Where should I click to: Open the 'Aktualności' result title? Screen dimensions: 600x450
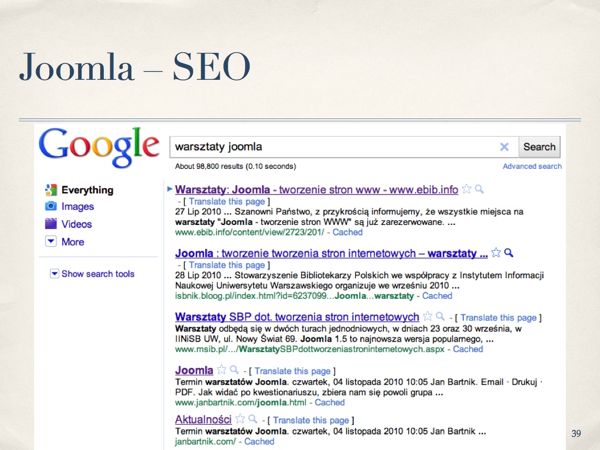(x=203, y=421)
